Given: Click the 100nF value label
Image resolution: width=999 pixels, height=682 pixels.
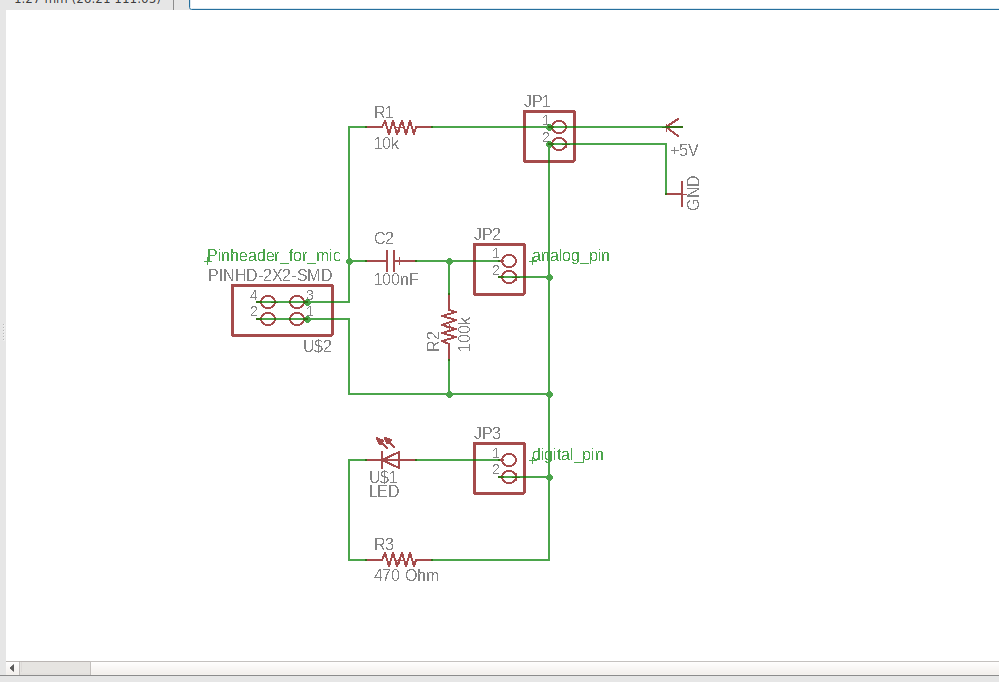Looking at the screenshot, I should [396, 279].
